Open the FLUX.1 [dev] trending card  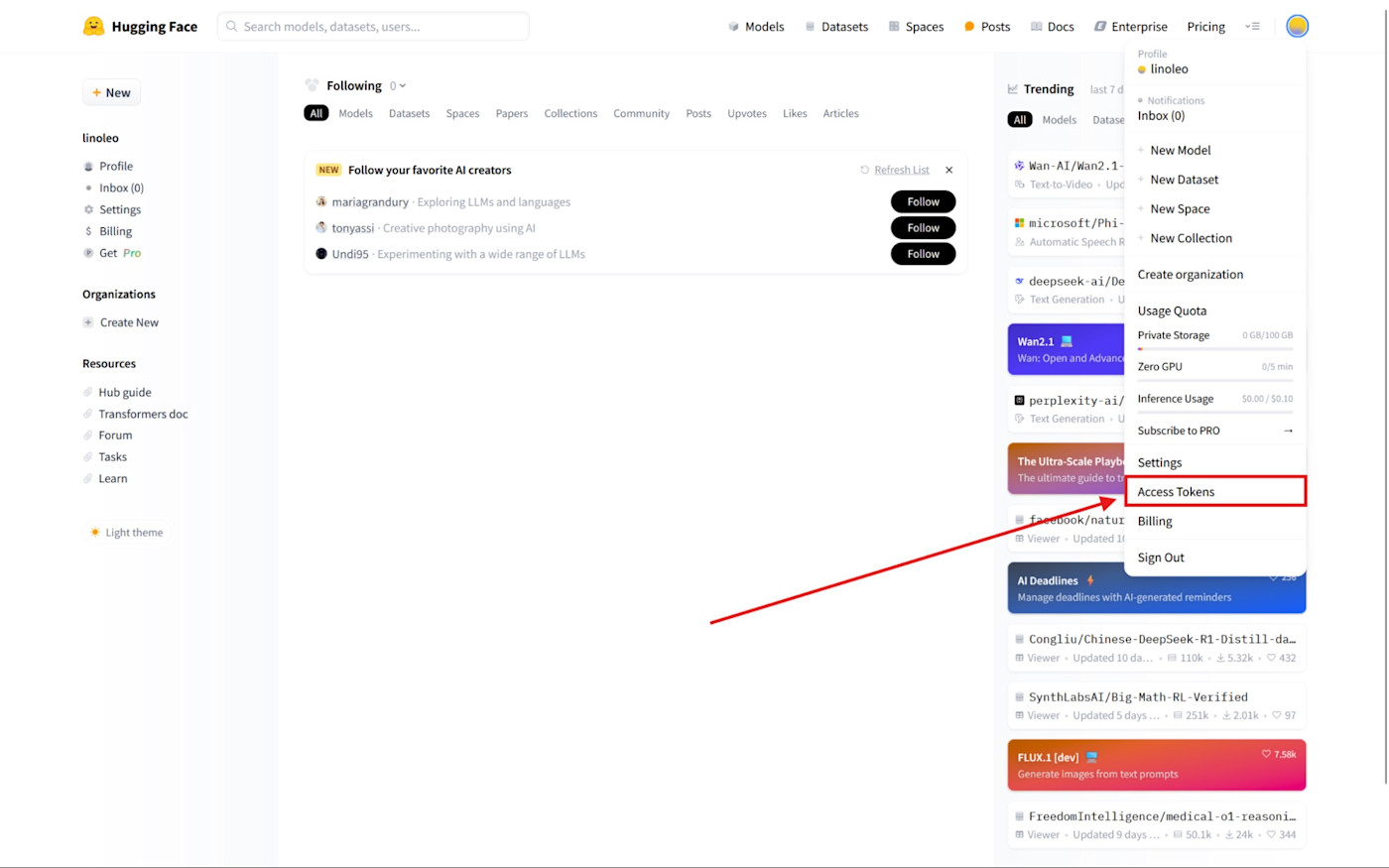coord(1157,765)
